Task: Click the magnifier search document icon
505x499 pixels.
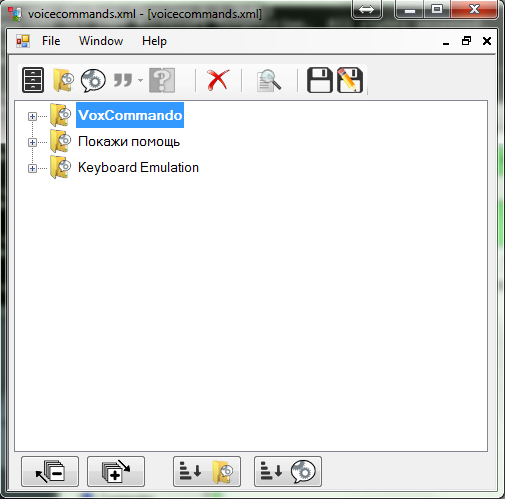Action: (x=269, y=80)
